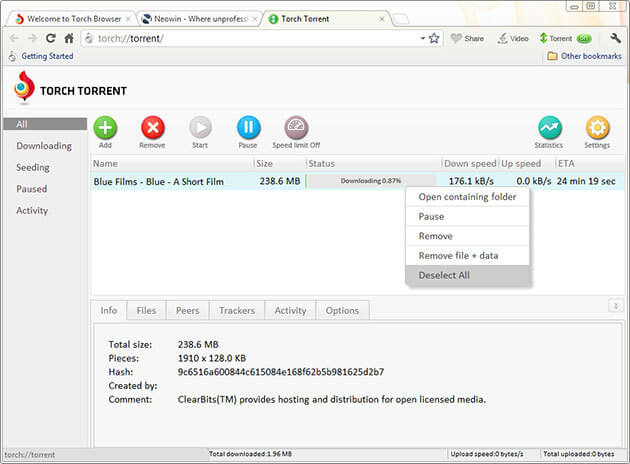The image size is (630, 464).
Task: Open the browser wrench menu icon
Action: point(615,38)
